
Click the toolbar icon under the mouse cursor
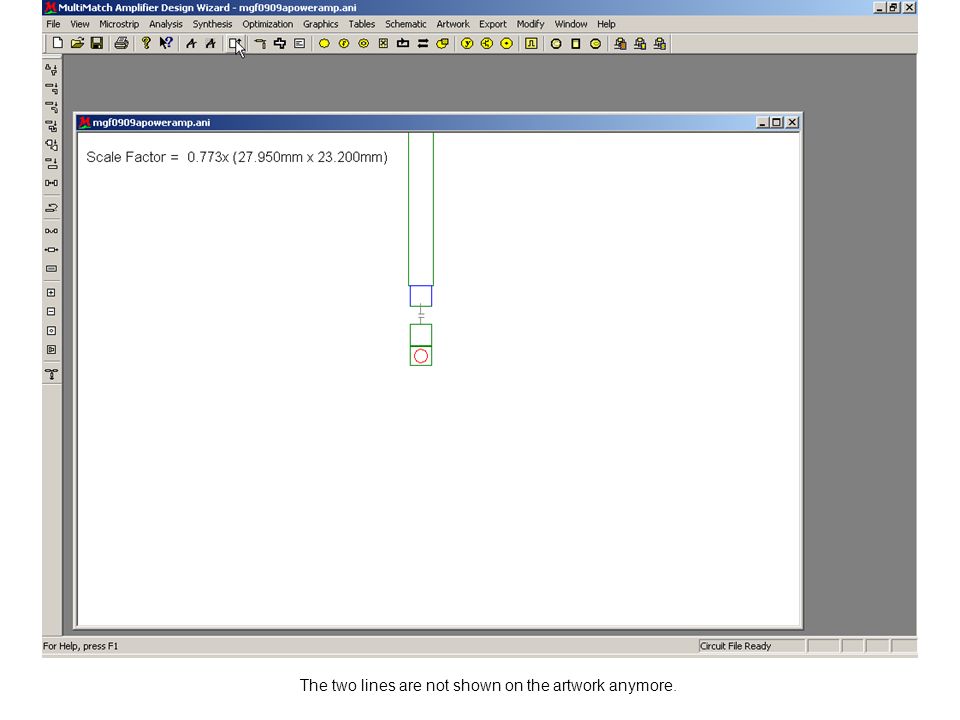235,43
